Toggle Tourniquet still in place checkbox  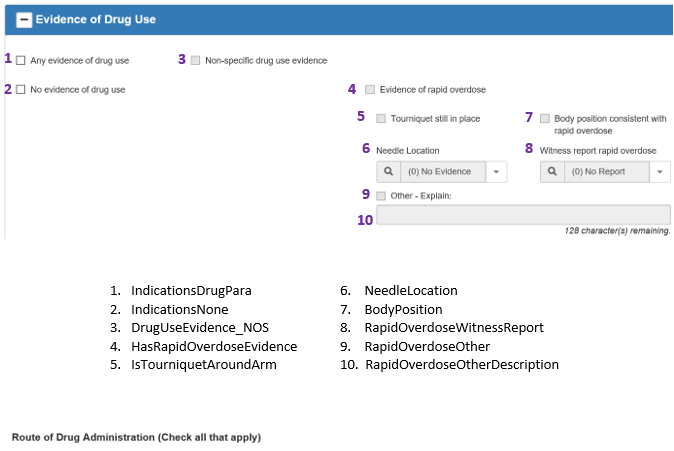point(381,118)
